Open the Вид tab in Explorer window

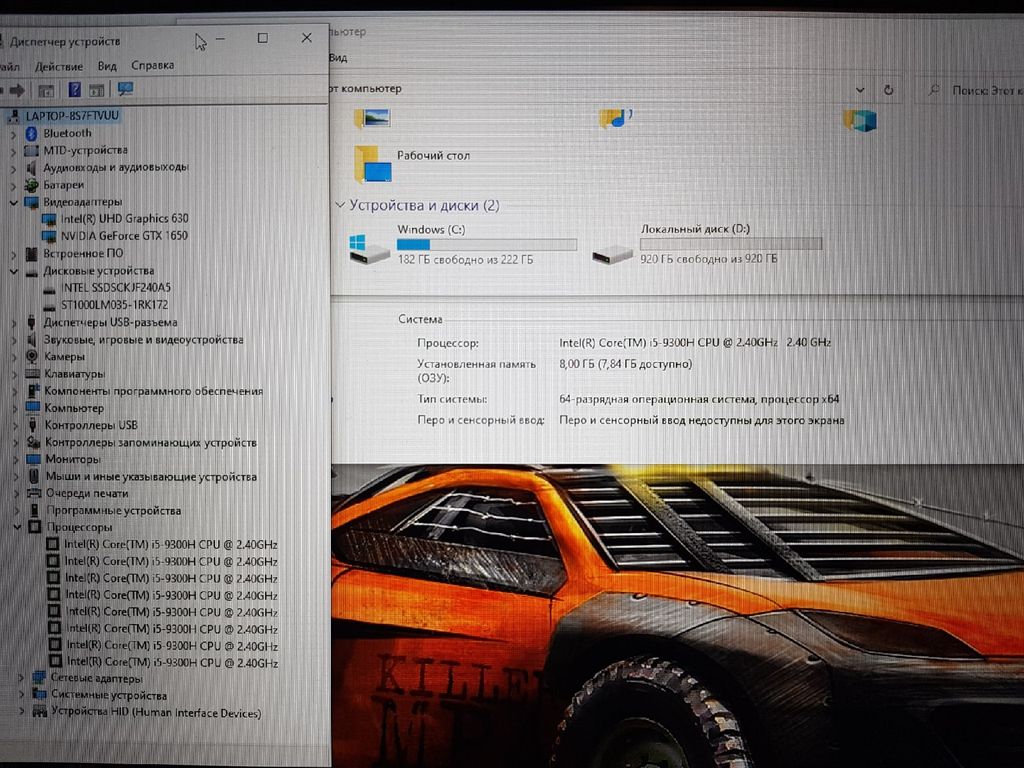(338, 57)
